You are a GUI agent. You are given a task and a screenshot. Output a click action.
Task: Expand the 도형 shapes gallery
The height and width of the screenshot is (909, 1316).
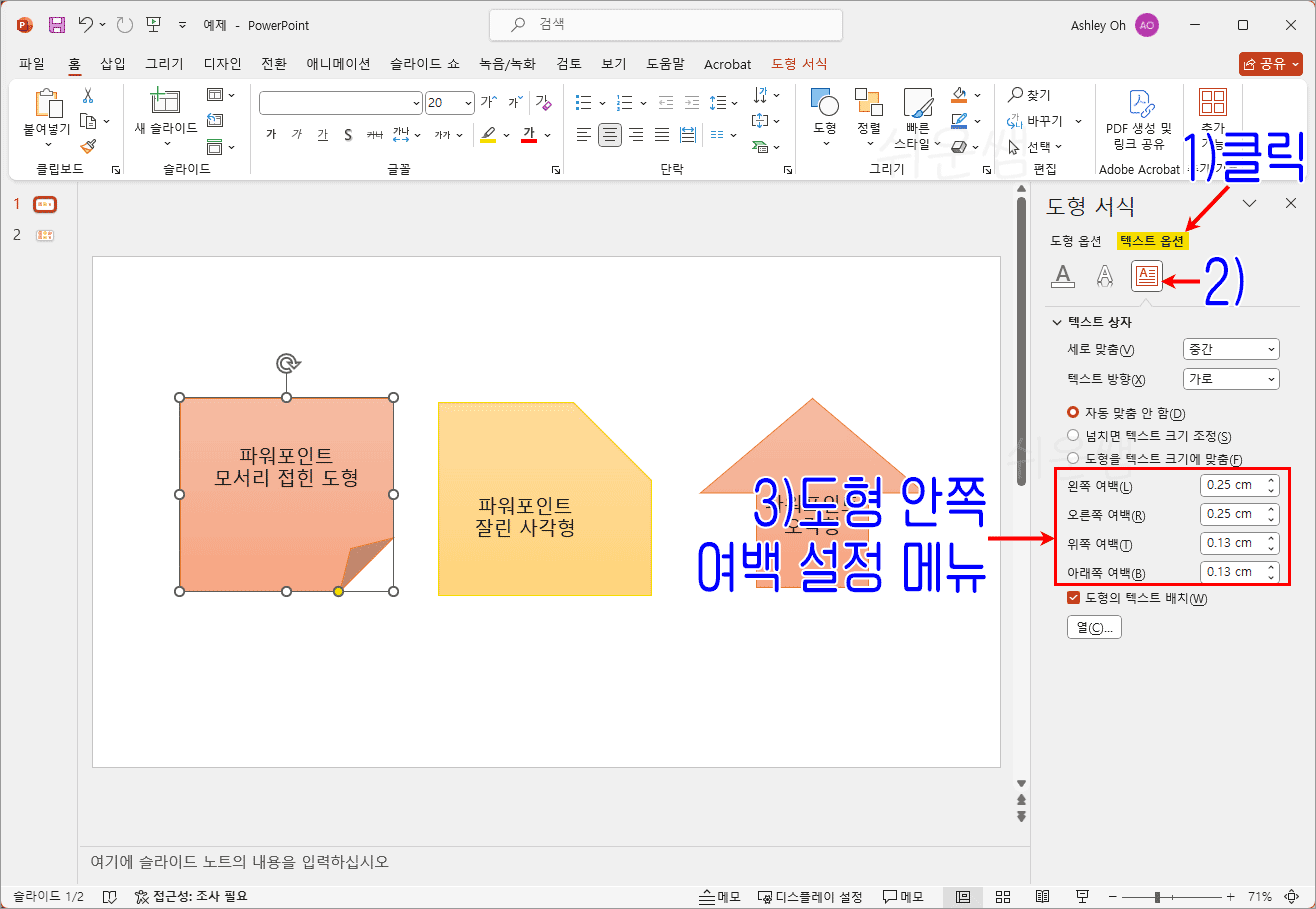point(825,118)
